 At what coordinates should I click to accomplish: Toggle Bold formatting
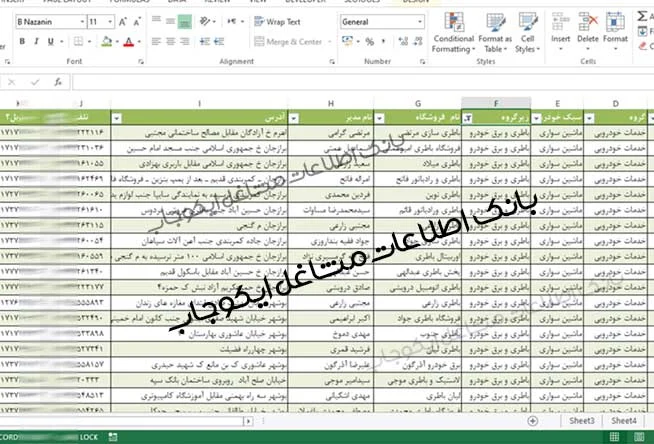click(x=22, y=41)
